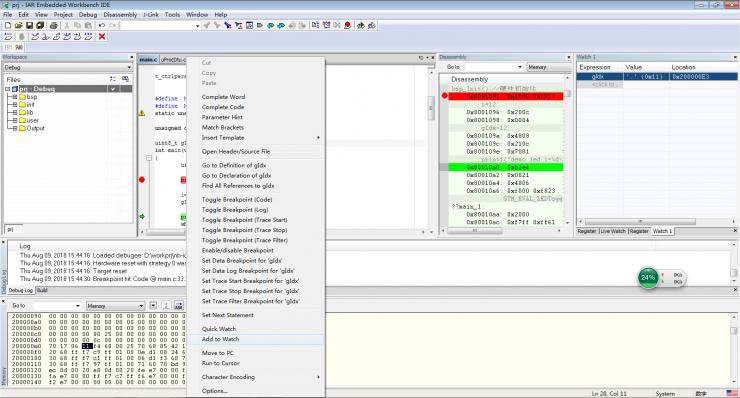Switch to the Build log tab

pos(42,290)
